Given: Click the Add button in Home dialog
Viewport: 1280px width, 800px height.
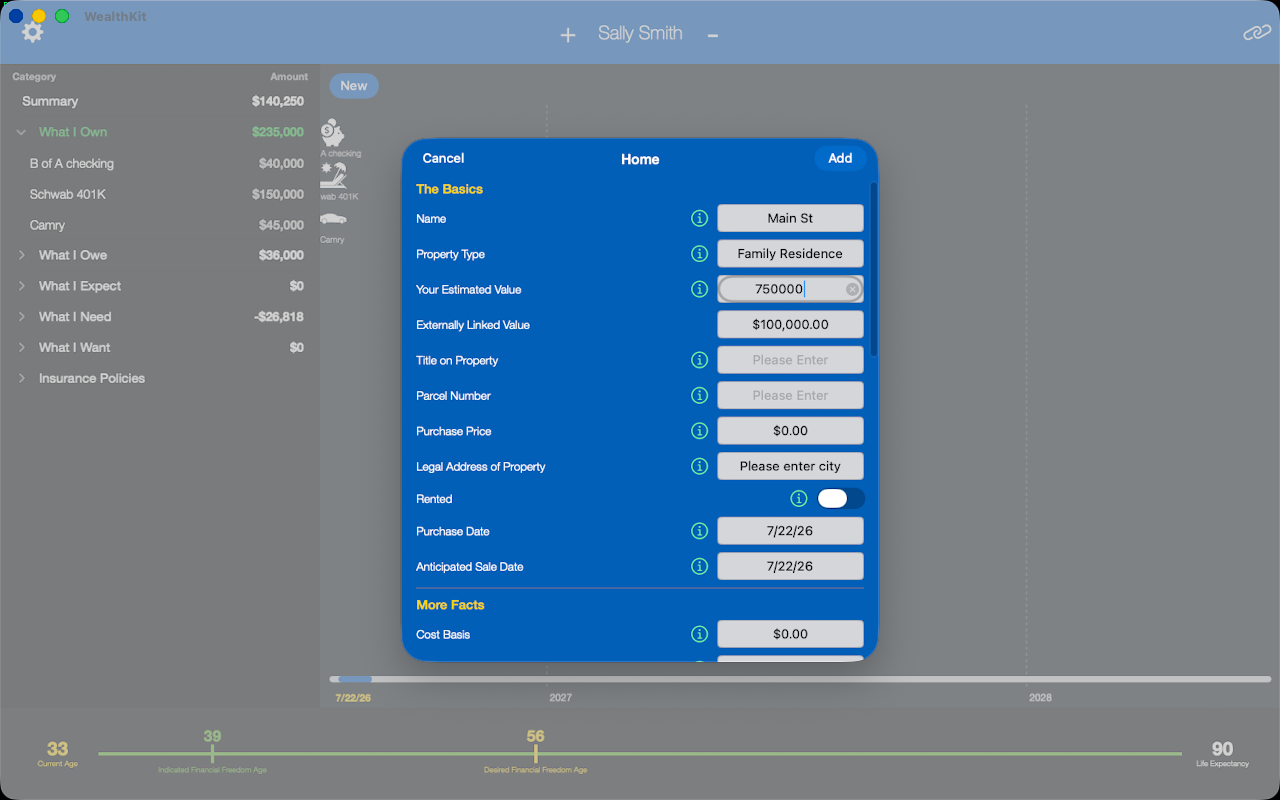Looking at the screenshot, I should 840,158.
